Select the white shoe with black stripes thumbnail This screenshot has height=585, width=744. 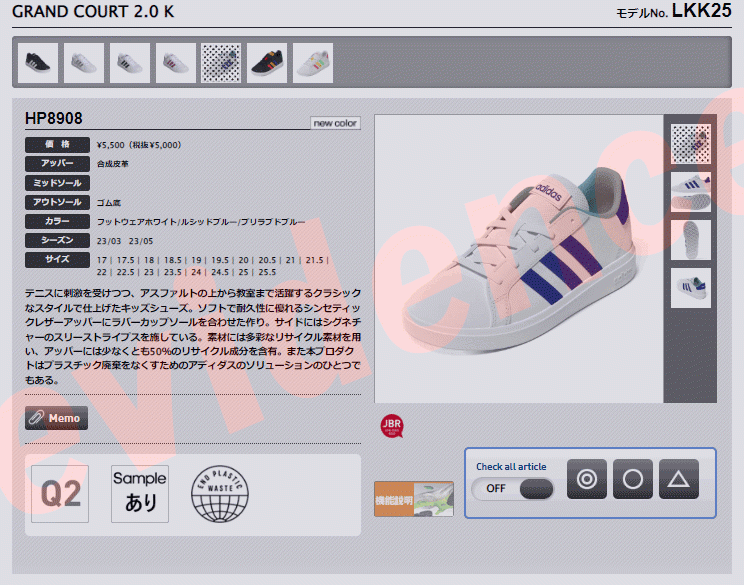[x=130, y=63]
